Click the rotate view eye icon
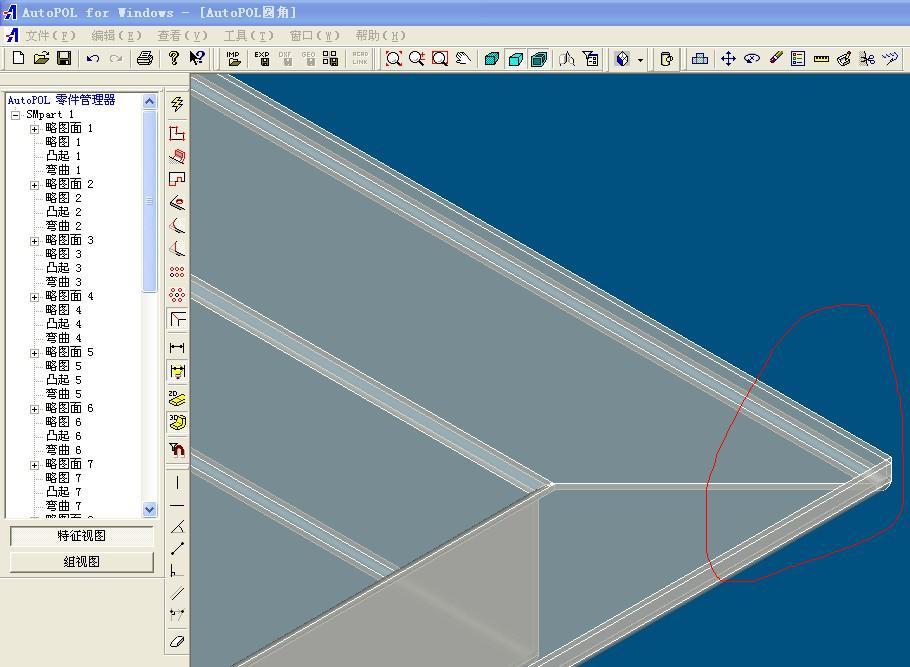The width and height of the screenshot is (910, 667). pos(752,58)
